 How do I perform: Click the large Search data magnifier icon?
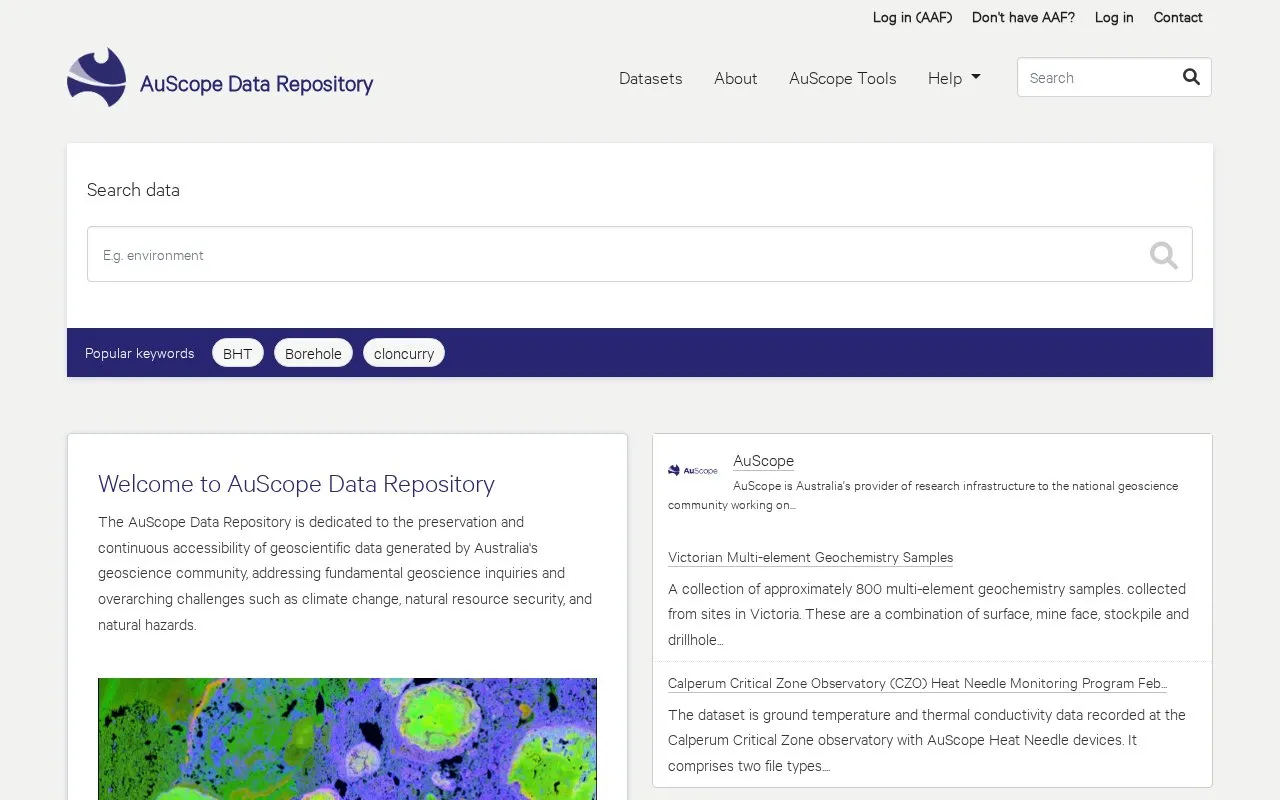pyautogui.click(x=1163, y=255)
